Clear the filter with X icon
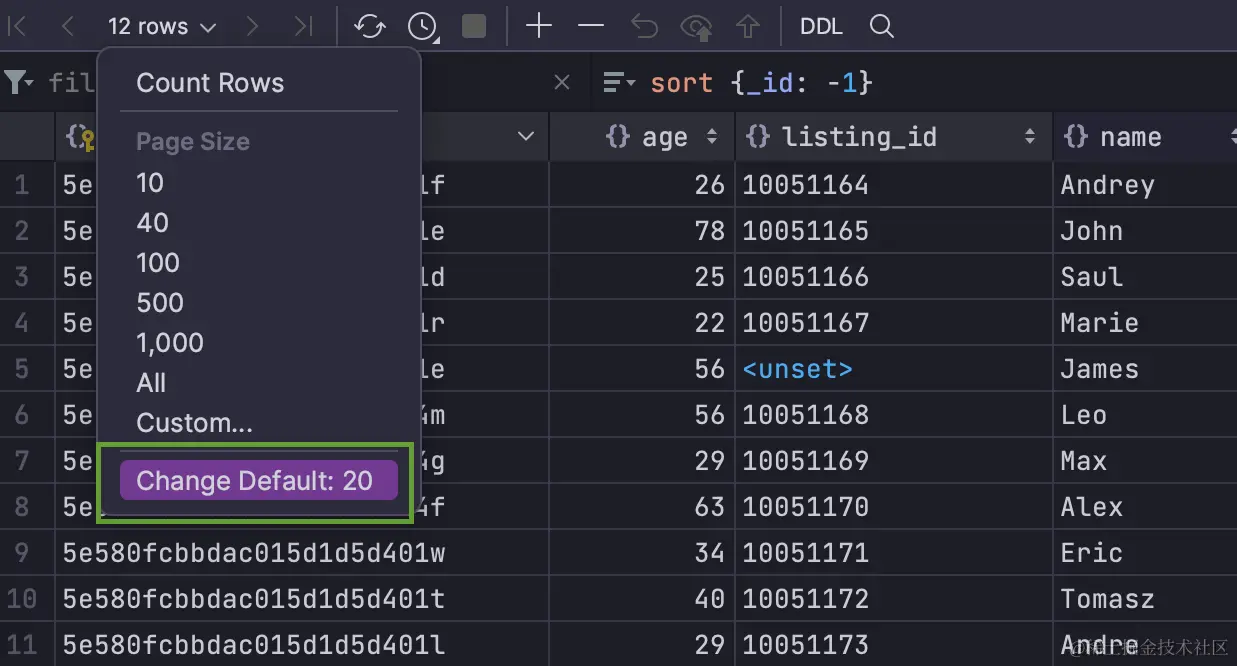Viewport: 1237px width, 666px height. [562, 83]
